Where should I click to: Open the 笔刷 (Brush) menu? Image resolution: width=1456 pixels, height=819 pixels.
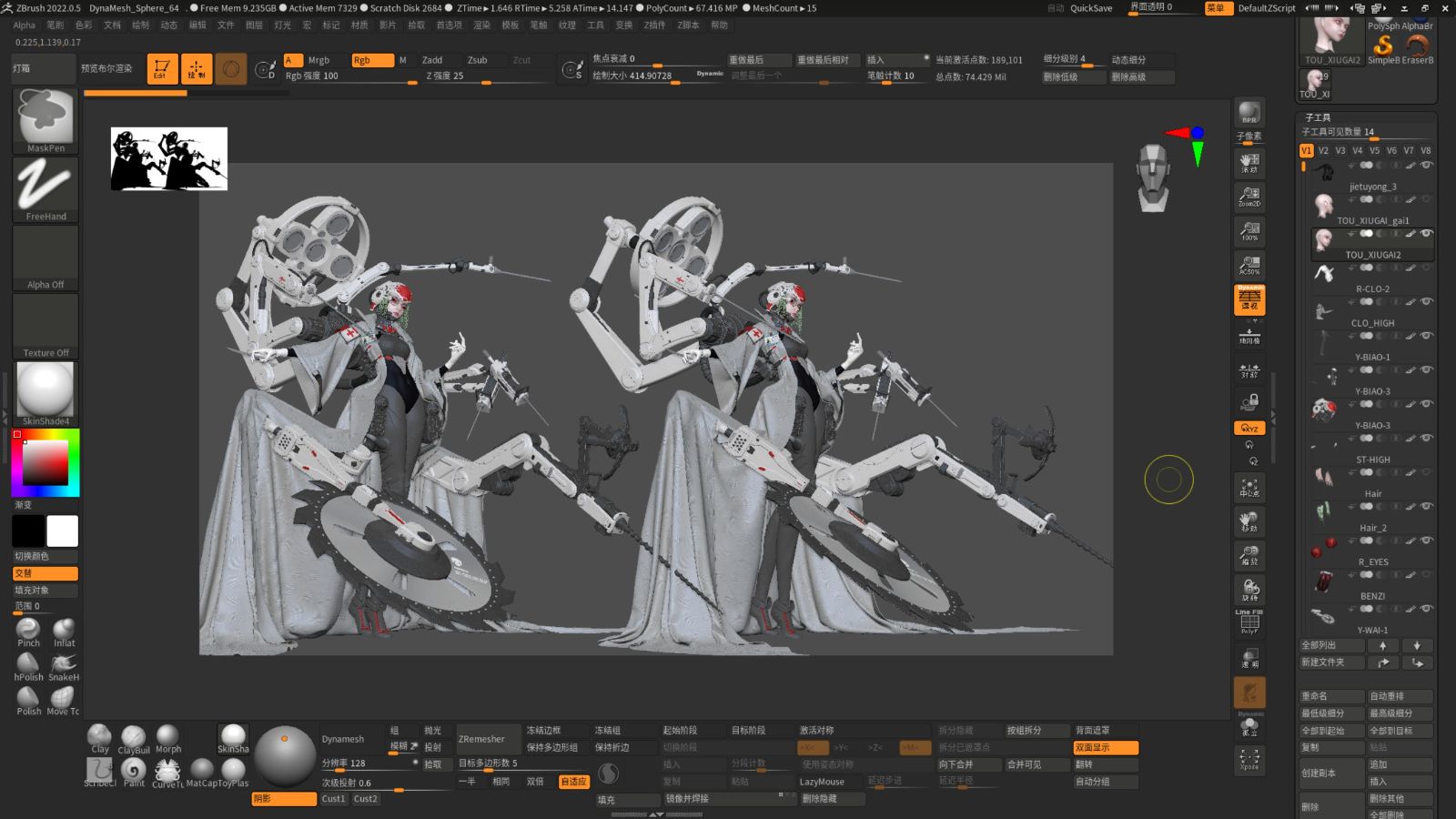(56, 25)
